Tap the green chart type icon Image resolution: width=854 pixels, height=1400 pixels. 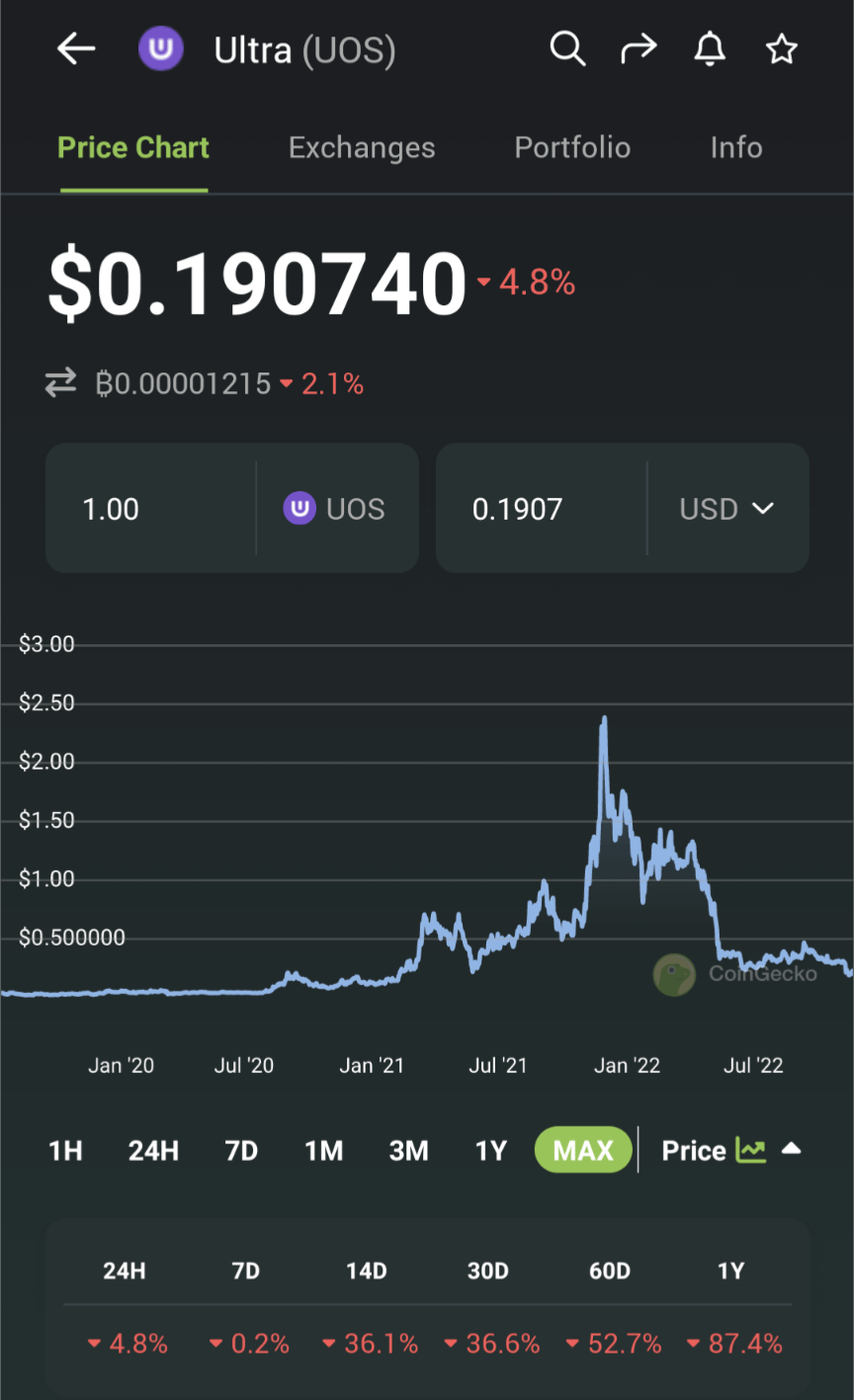pos(750,1150)
